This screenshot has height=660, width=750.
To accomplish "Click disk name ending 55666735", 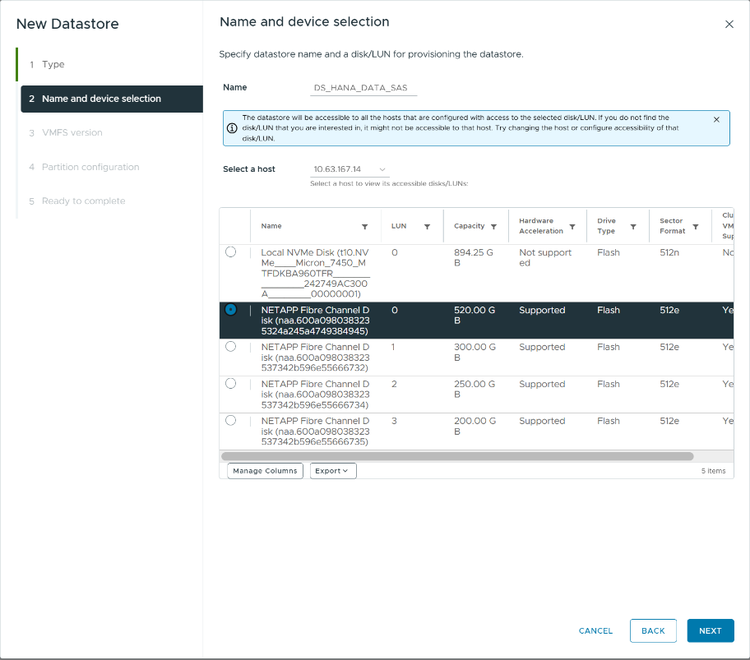I will click(315, 431).
